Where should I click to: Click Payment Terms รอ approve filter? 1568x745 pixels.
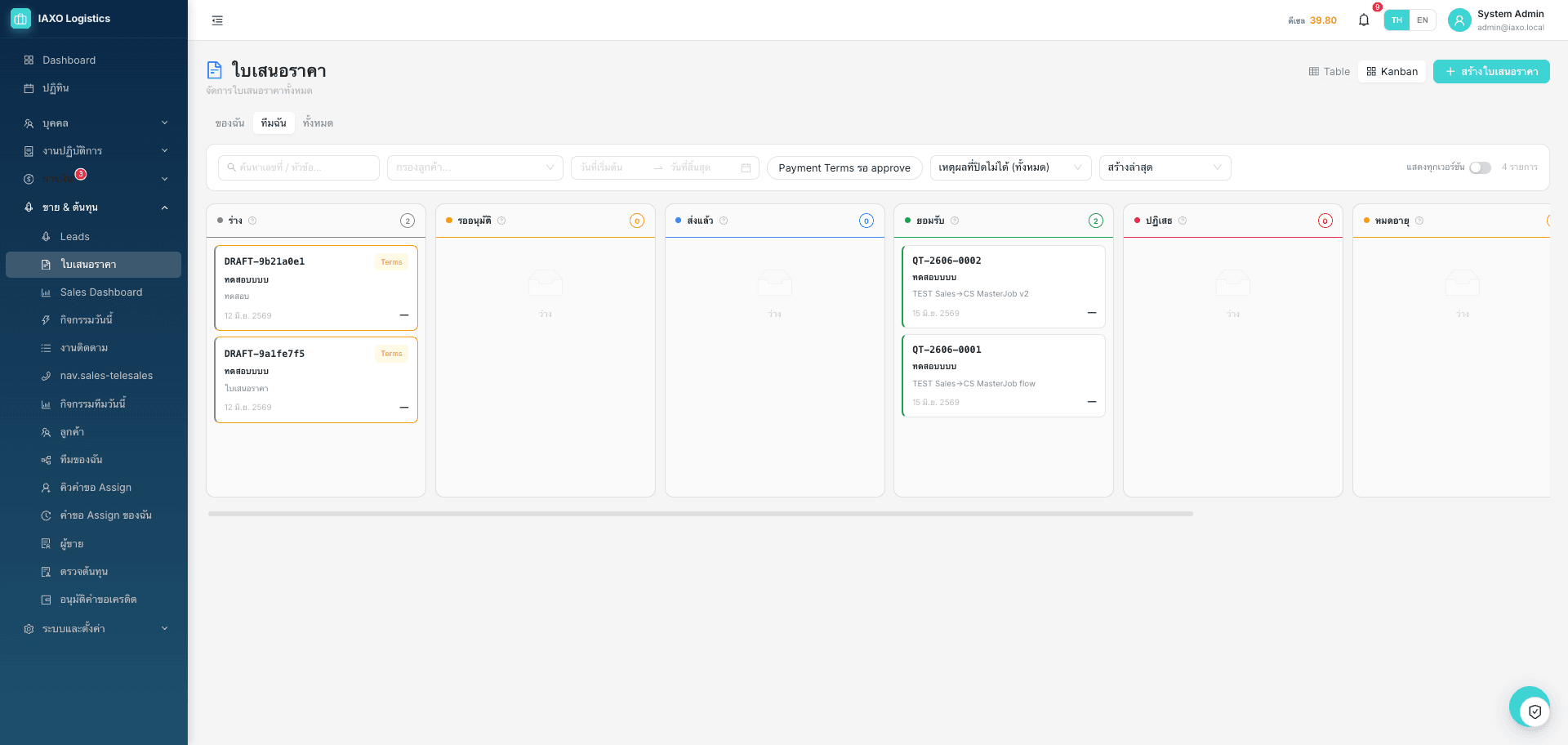point(844,167)
